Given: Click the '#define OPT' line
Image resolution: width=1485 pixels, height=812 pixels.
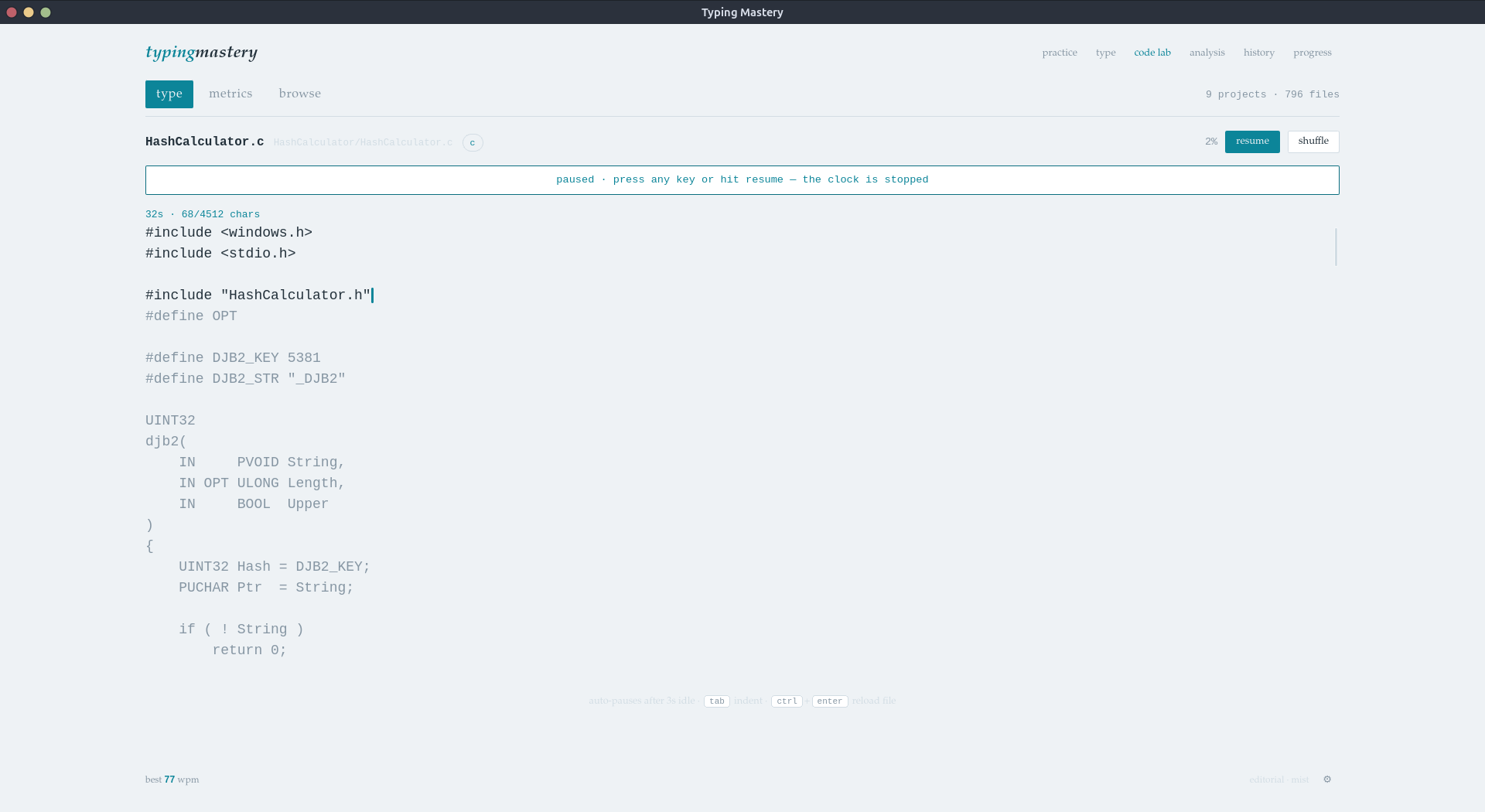Looking at the screenshot, I should tap(191, 316).
